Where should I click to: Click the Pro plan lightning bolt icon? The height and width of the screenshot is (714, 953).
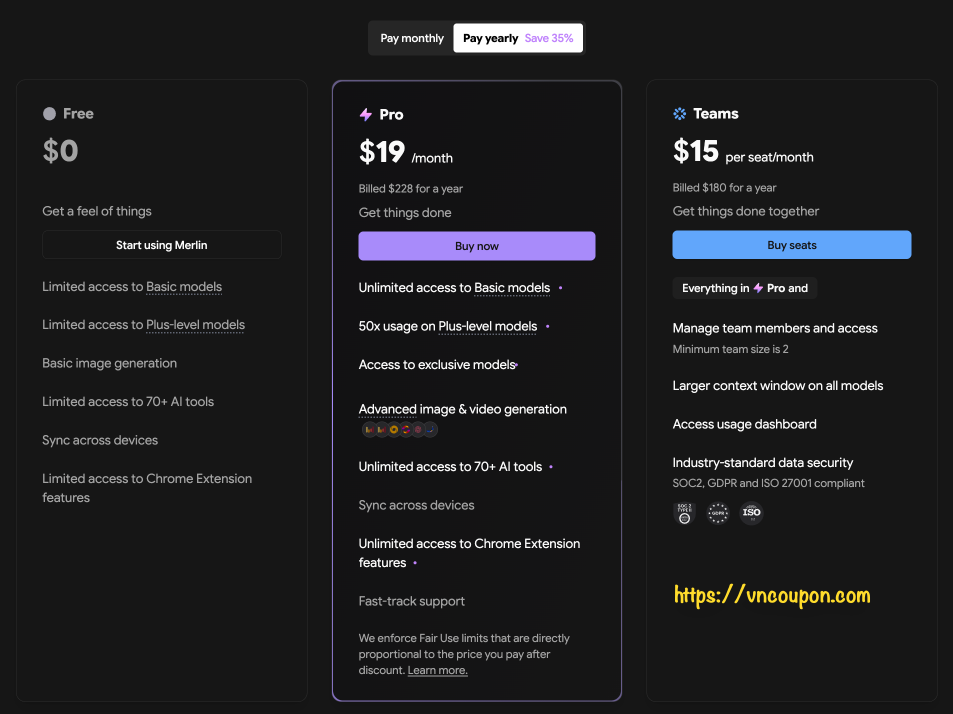click(366, 114)
